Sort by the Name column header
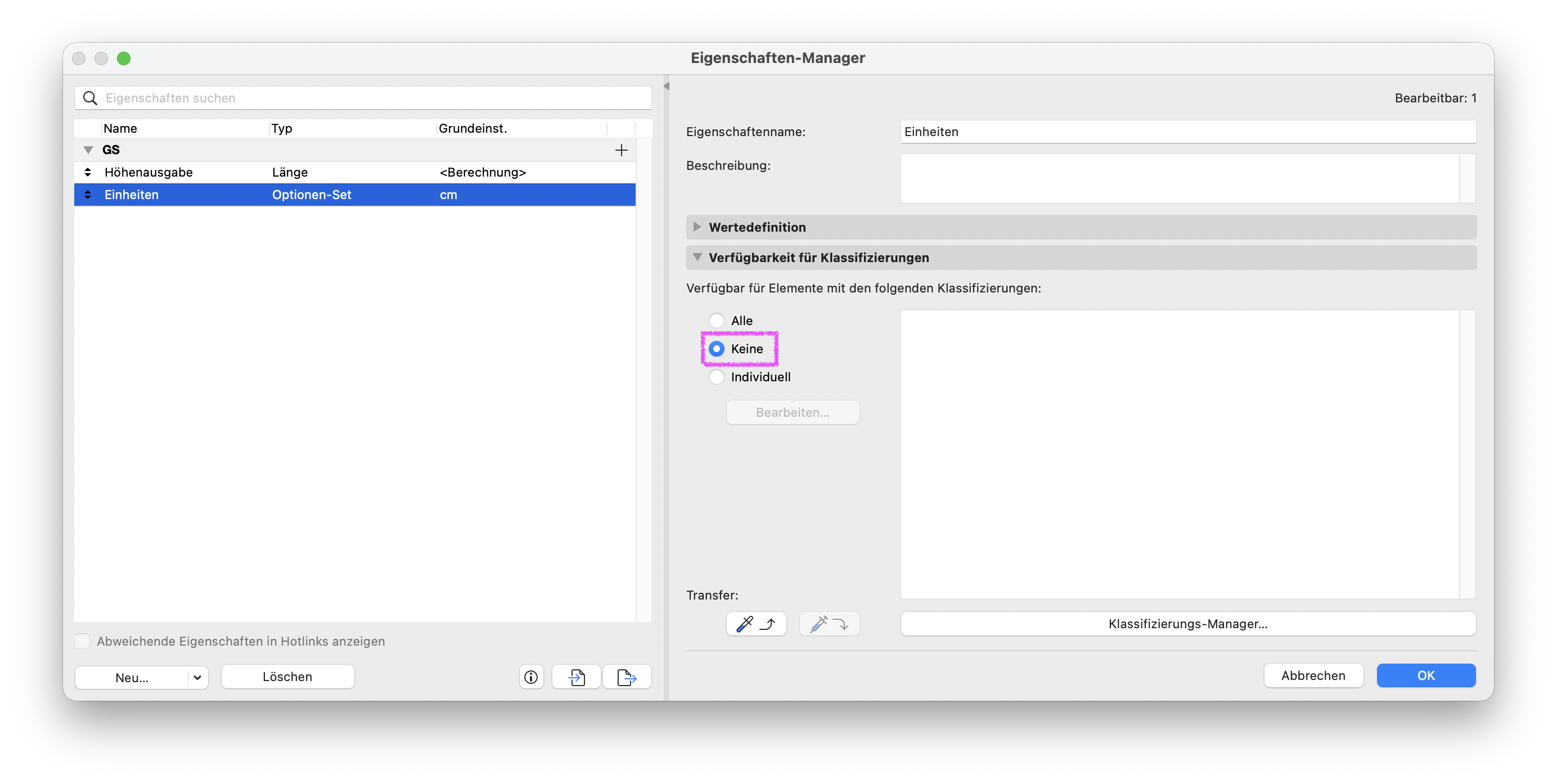 click(184, 128)
